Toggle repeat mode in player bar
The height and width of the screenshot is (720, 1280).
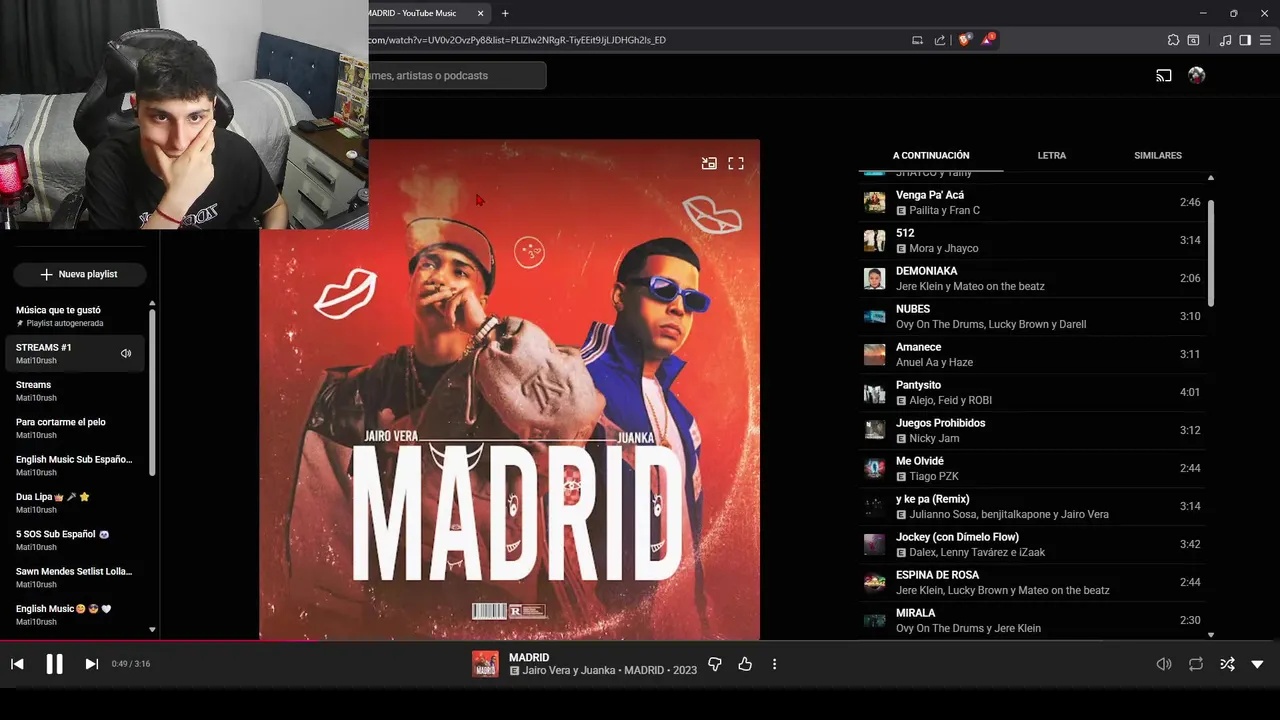(1195, 664)
